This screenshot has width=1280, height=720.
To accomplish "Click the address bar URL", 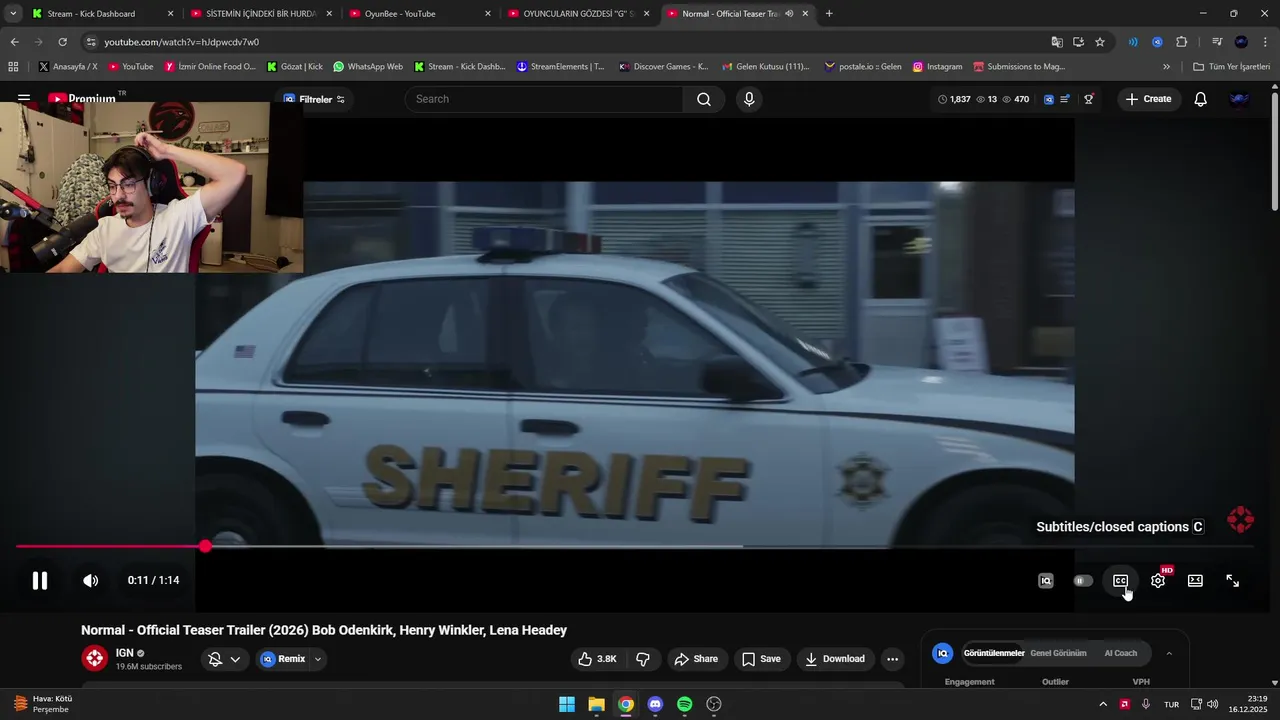I will point(181,42).
